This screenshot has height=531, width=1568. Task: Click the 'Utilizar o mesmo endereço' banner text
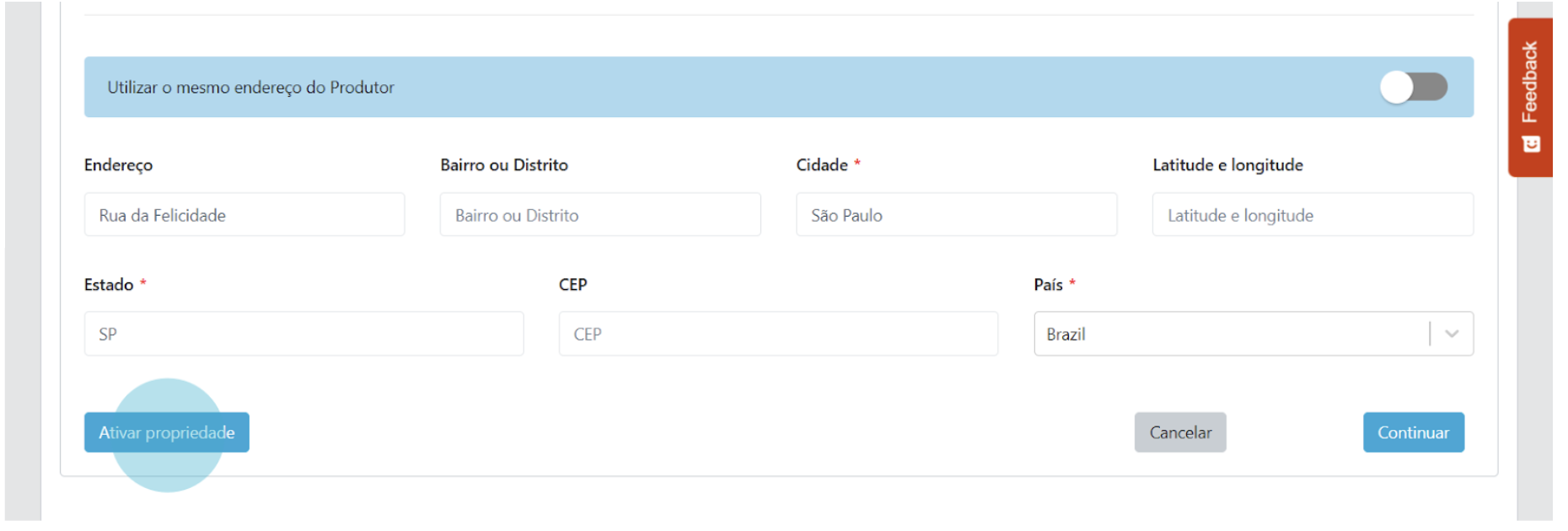pos(250,88)
